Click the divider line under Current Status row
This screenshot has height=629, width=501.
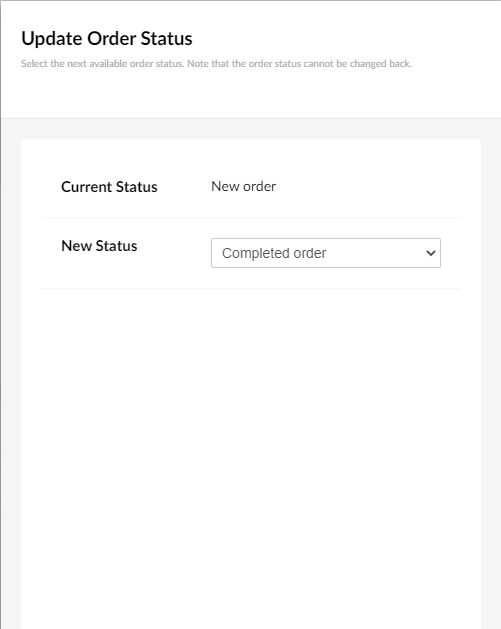click(251, 217)
